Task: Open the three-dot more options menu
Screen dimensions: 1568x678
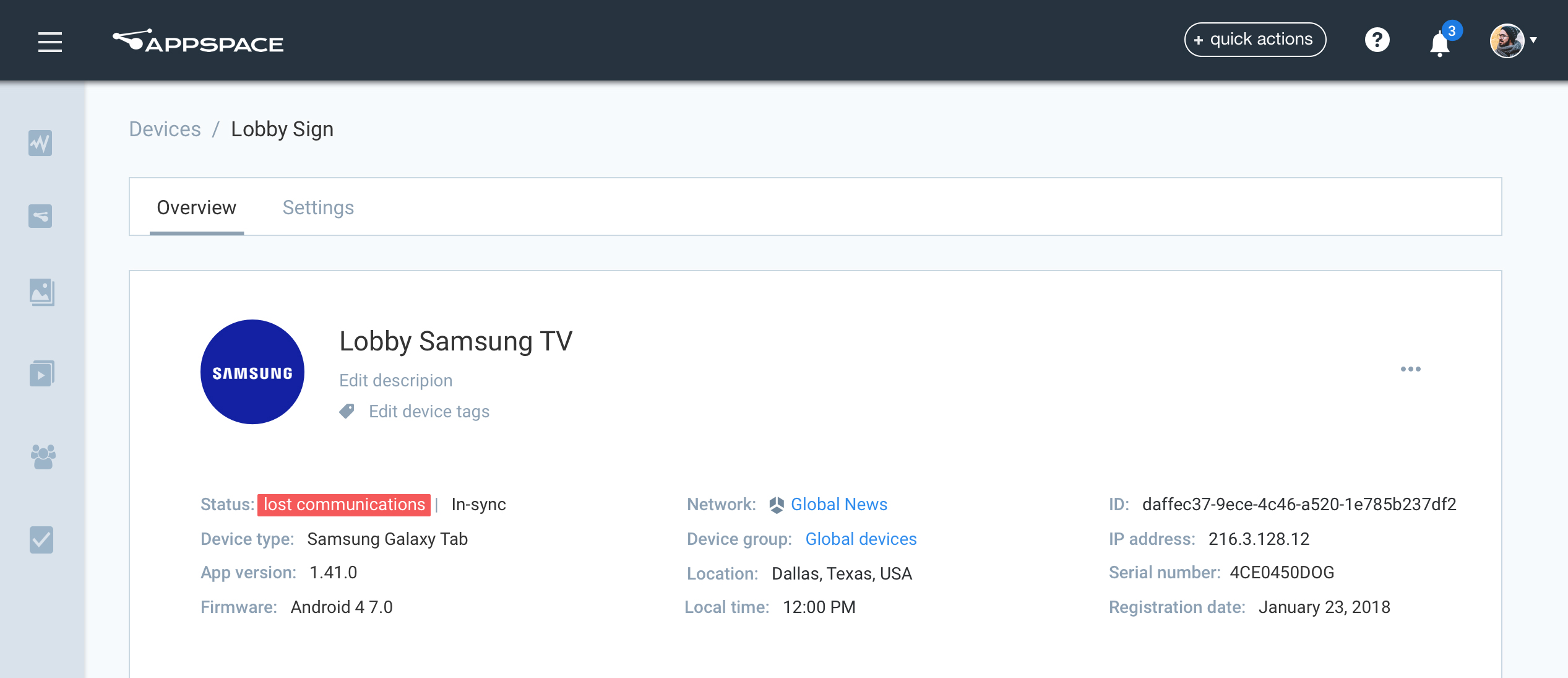Action: [1410, 369]
